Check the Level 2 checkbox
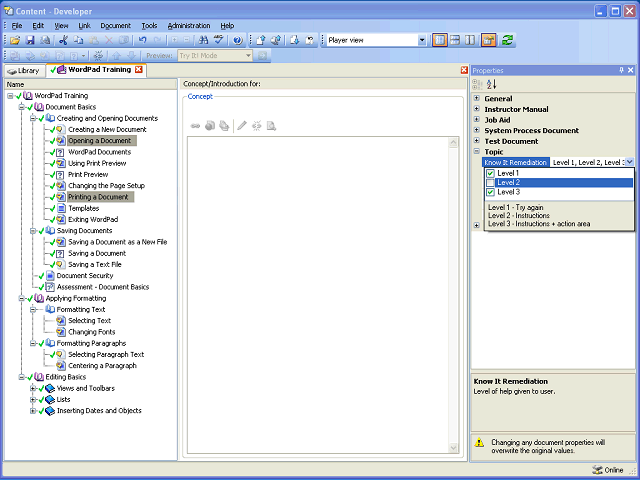 click(490, 183)
